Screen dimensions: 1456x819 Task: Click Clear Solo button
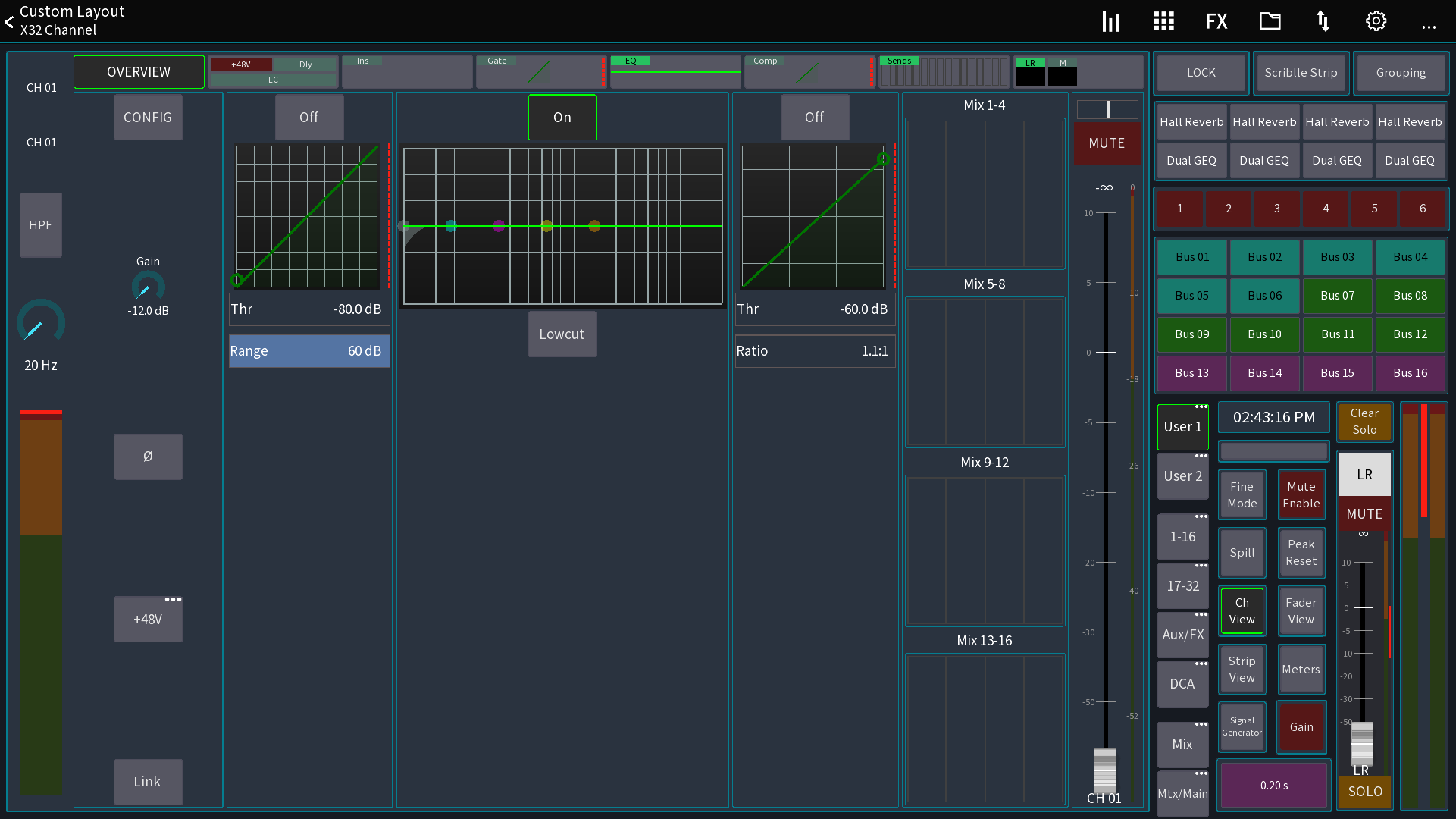1364,422
